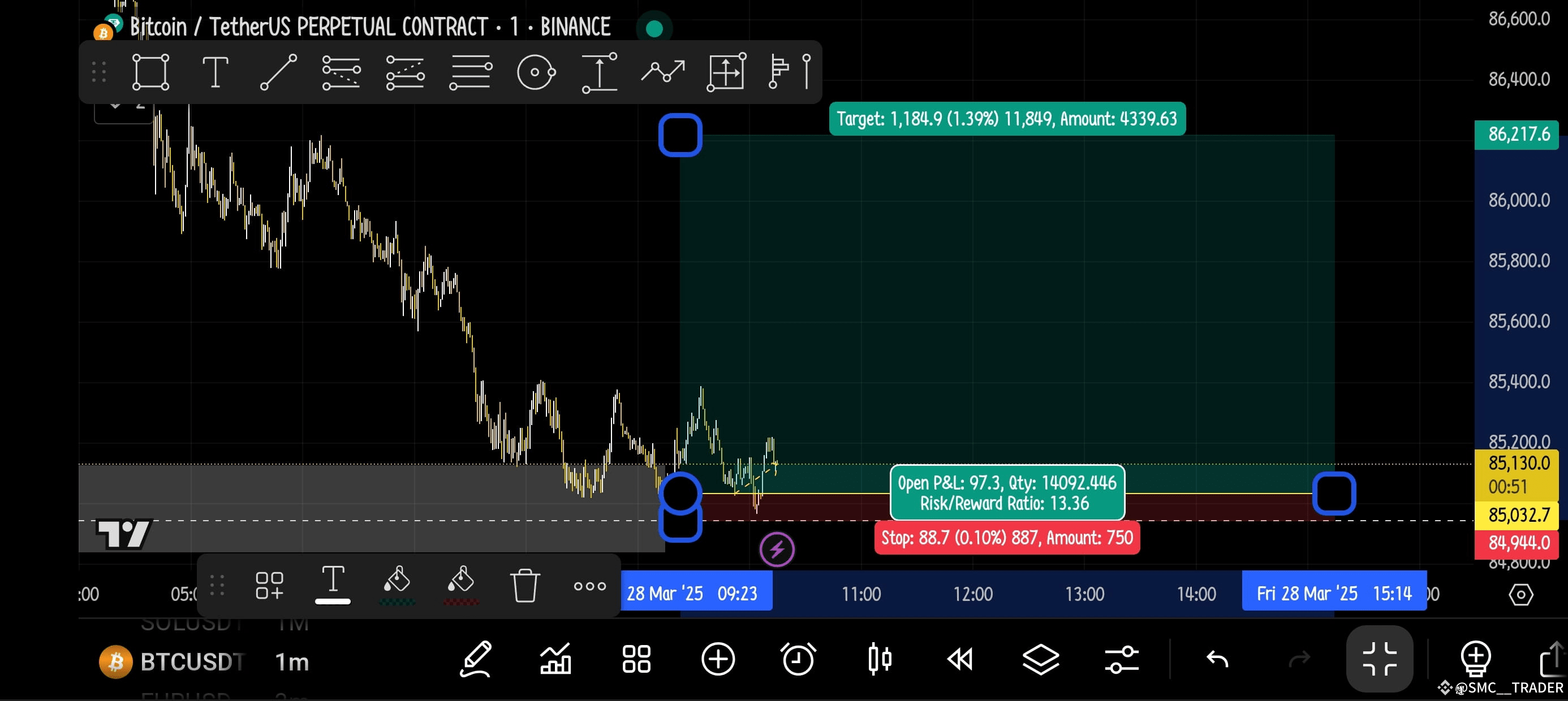Open more options for the drawing
Screen dimensions: 1568x701
(589, 586)
